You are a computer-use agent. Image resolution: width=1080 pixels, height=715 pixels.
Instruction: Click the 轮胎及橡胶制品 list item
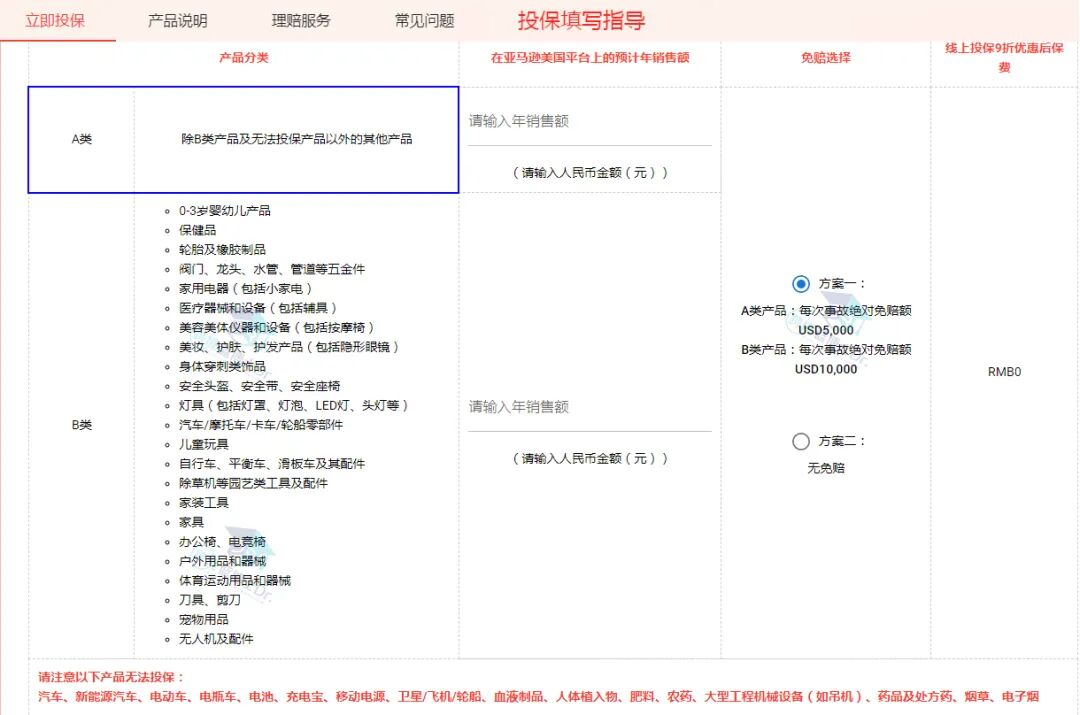[222, 249]
